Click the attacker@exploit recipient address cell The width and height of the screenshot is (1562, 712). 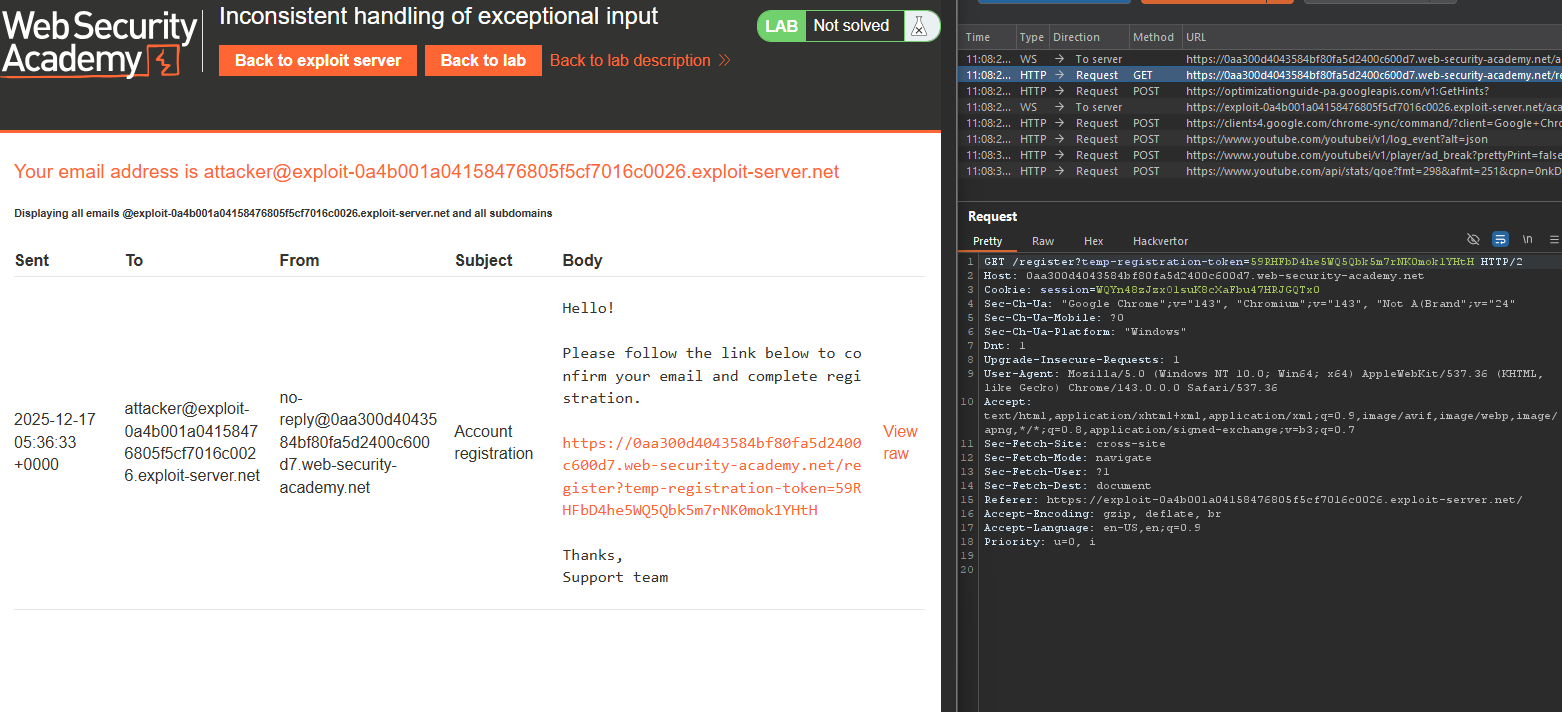192,442
